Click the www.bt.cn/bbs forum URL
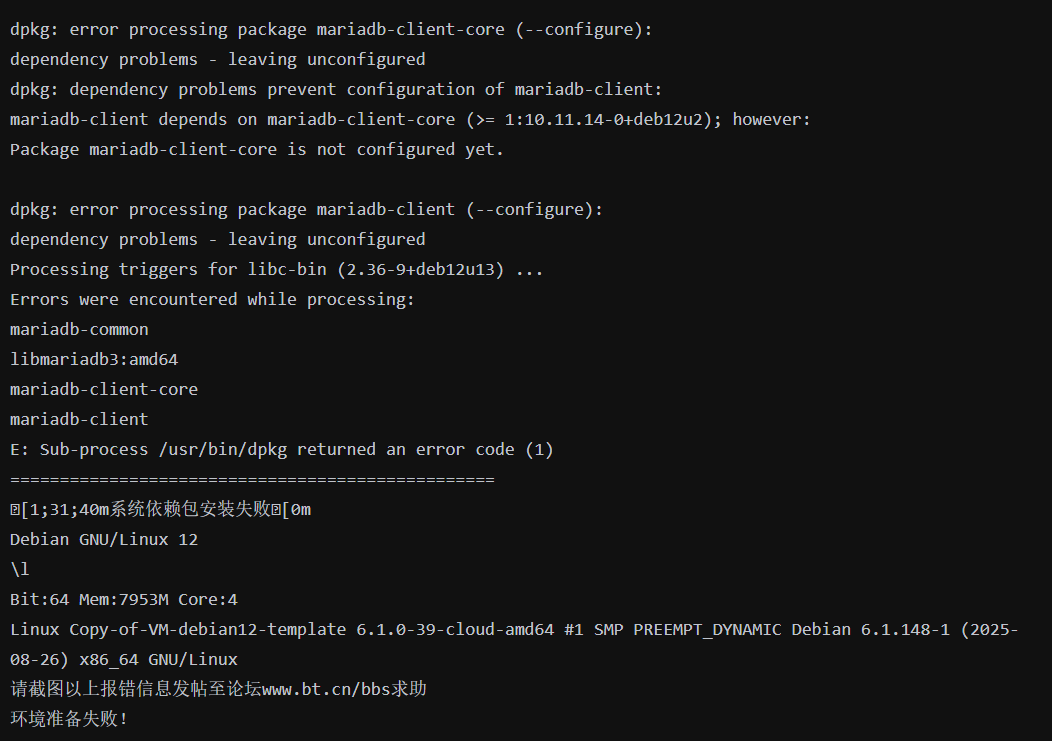This screenshot has width=1052, height=741. (x=323, y=689)
